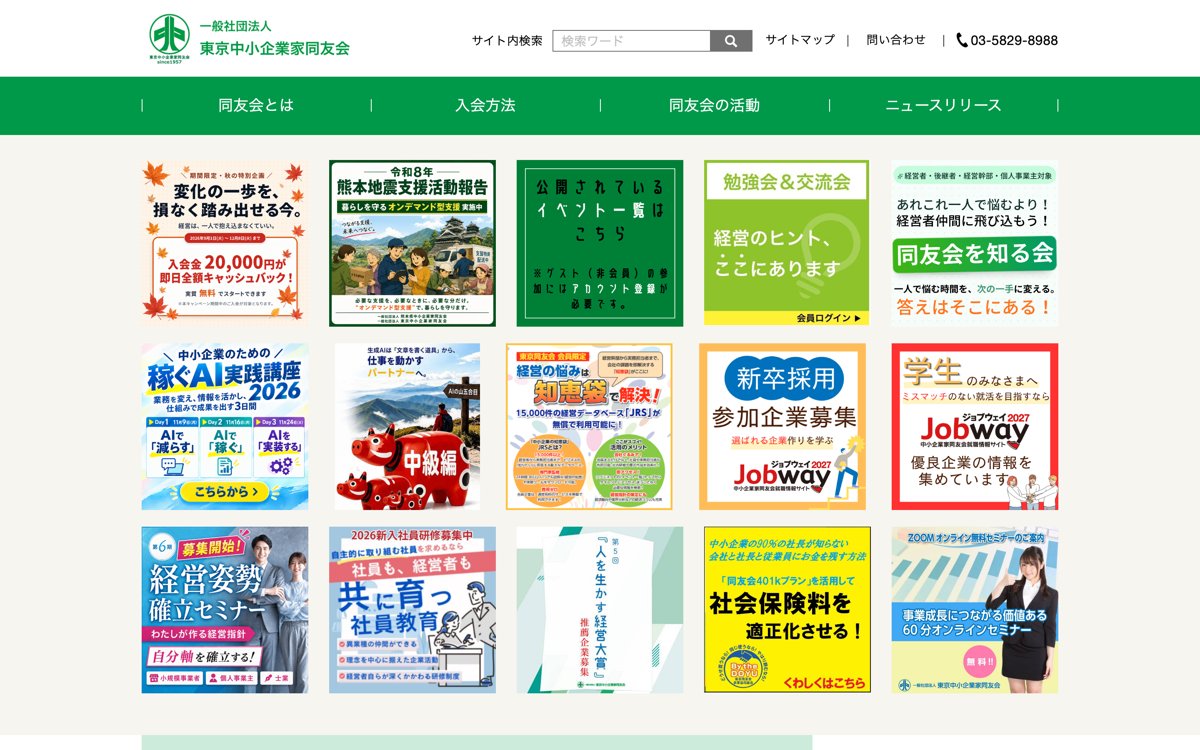Screen dimensions: 1200x750
Task: Click the magnifier search button
Action: coord(731,41)
